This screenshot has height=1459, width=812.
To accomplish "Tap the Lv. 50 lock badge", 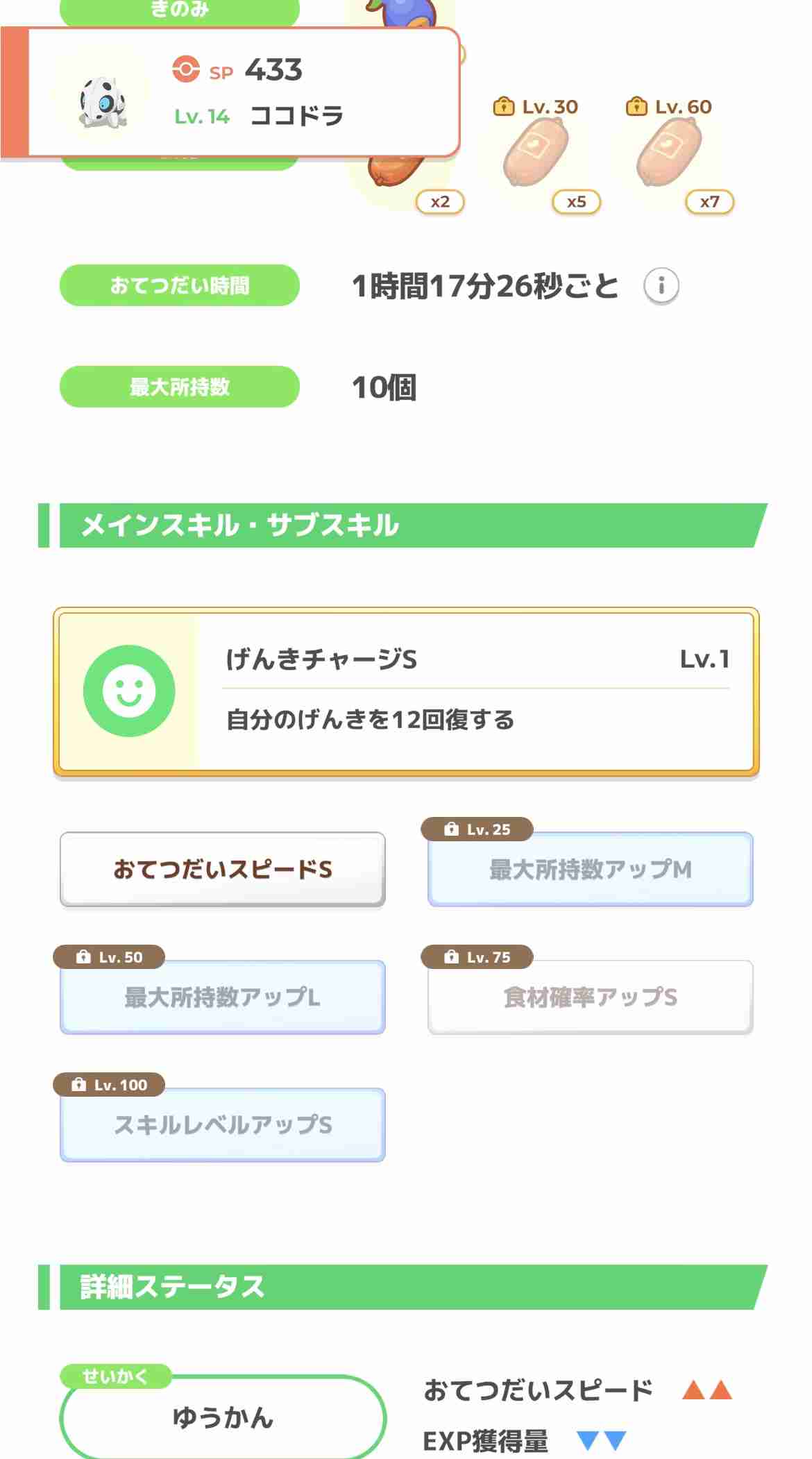I will 109,956.
